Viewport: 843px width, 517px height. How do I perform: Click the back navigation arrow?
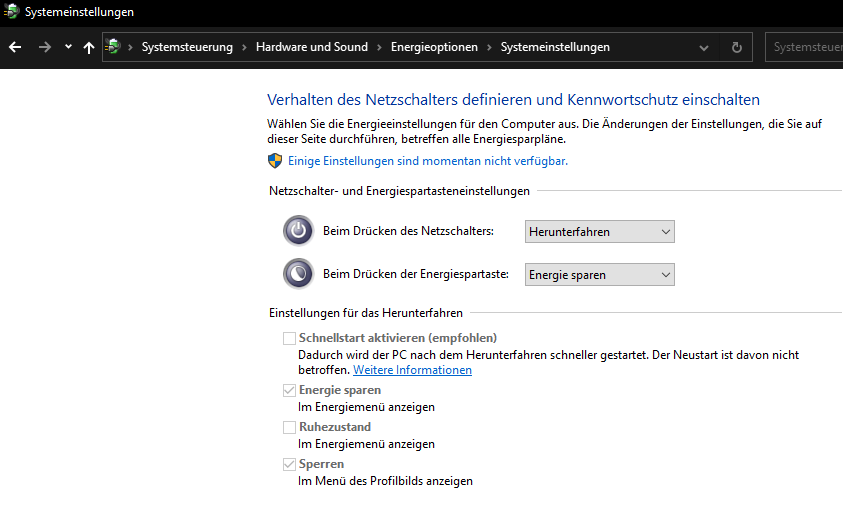[15, 47]
